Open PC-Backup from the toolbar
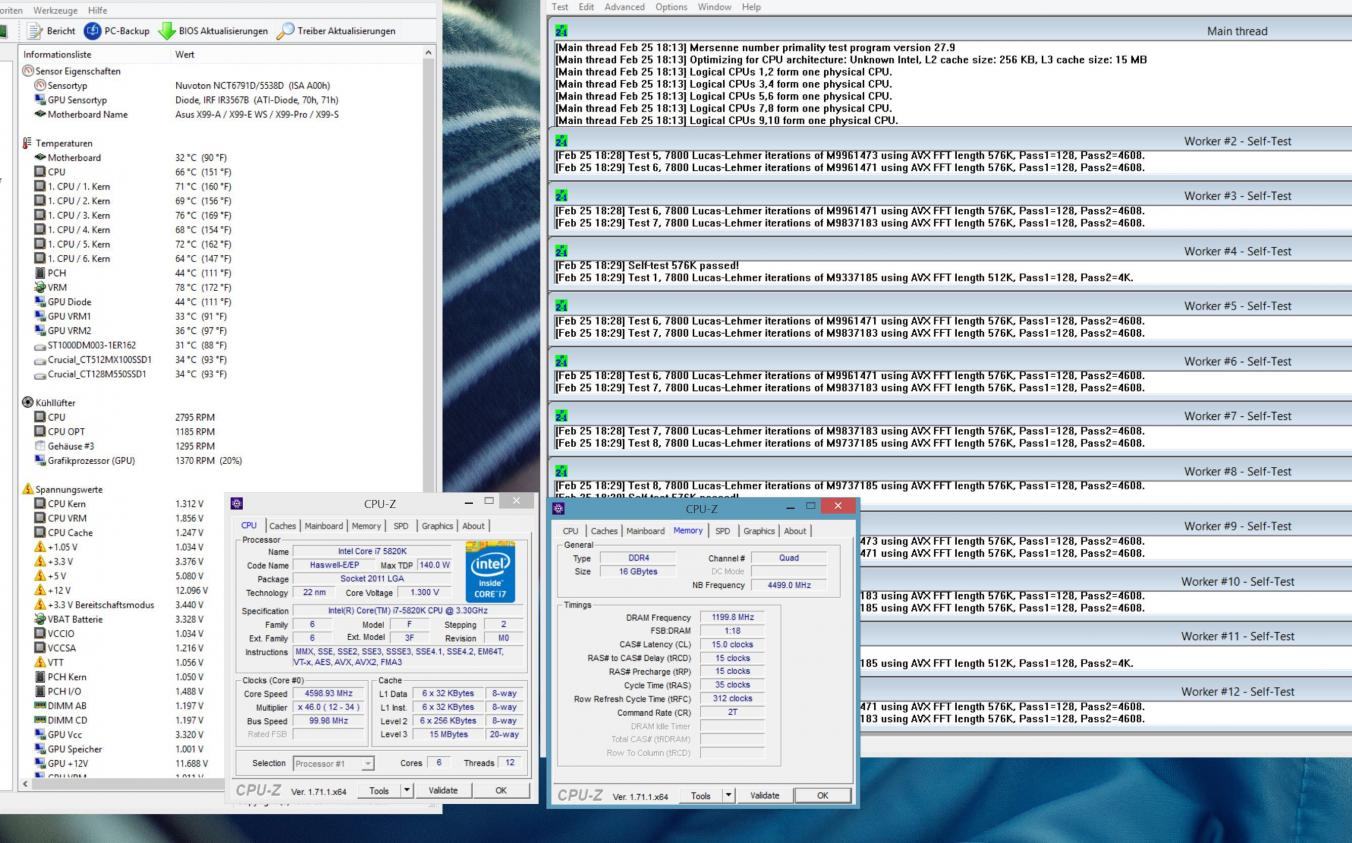Image resolution: width=1352 pixels, height=843 pixels. coord(92,31)
